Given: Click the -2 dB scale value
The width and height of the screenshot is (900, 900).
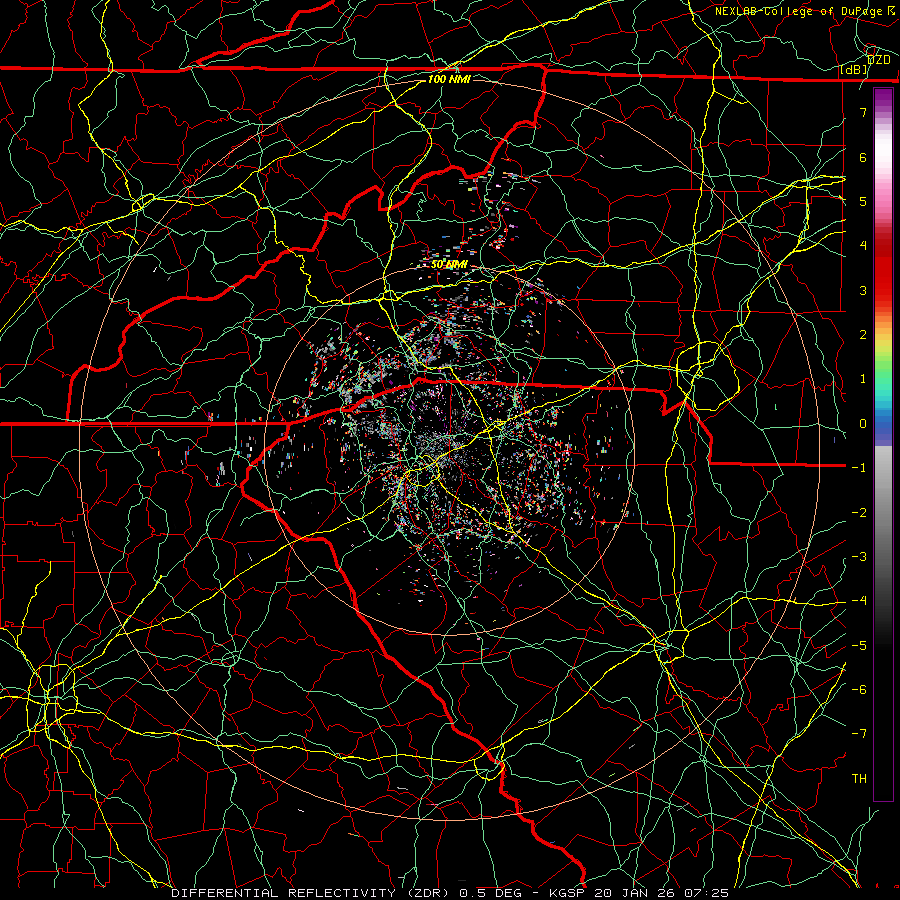Looking at the screenshot, I should click(x=859, y=513).
